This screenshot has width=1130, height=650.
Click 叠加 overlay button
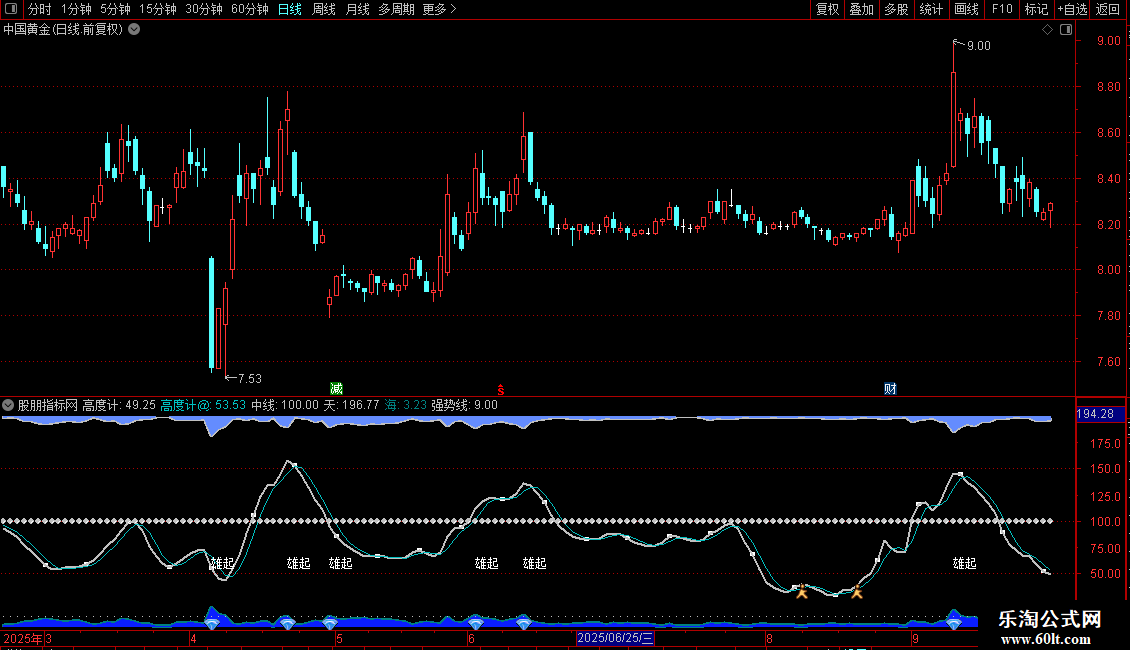pos(862,9)
